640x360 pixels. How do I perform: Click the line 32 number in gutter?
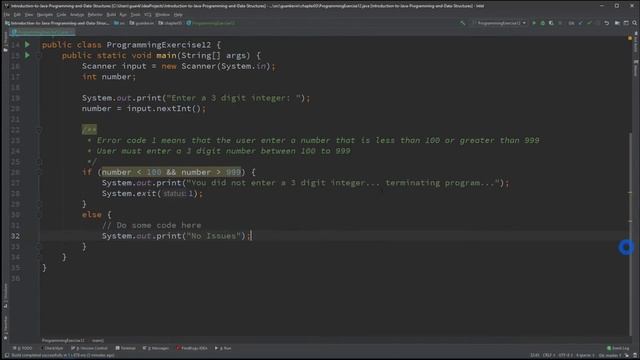point(15,236)
